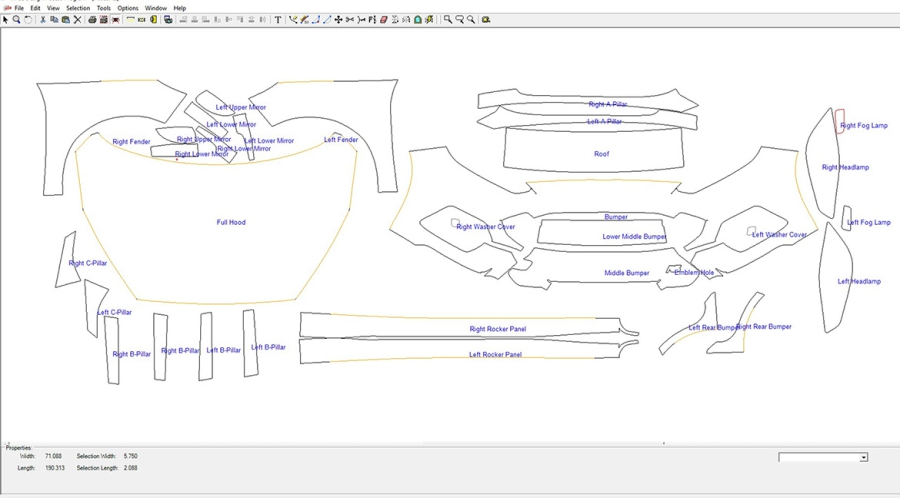This screenshot has height=498, width=900.
Task: Click the last plain magnifier icon
Action: [471, 20]
